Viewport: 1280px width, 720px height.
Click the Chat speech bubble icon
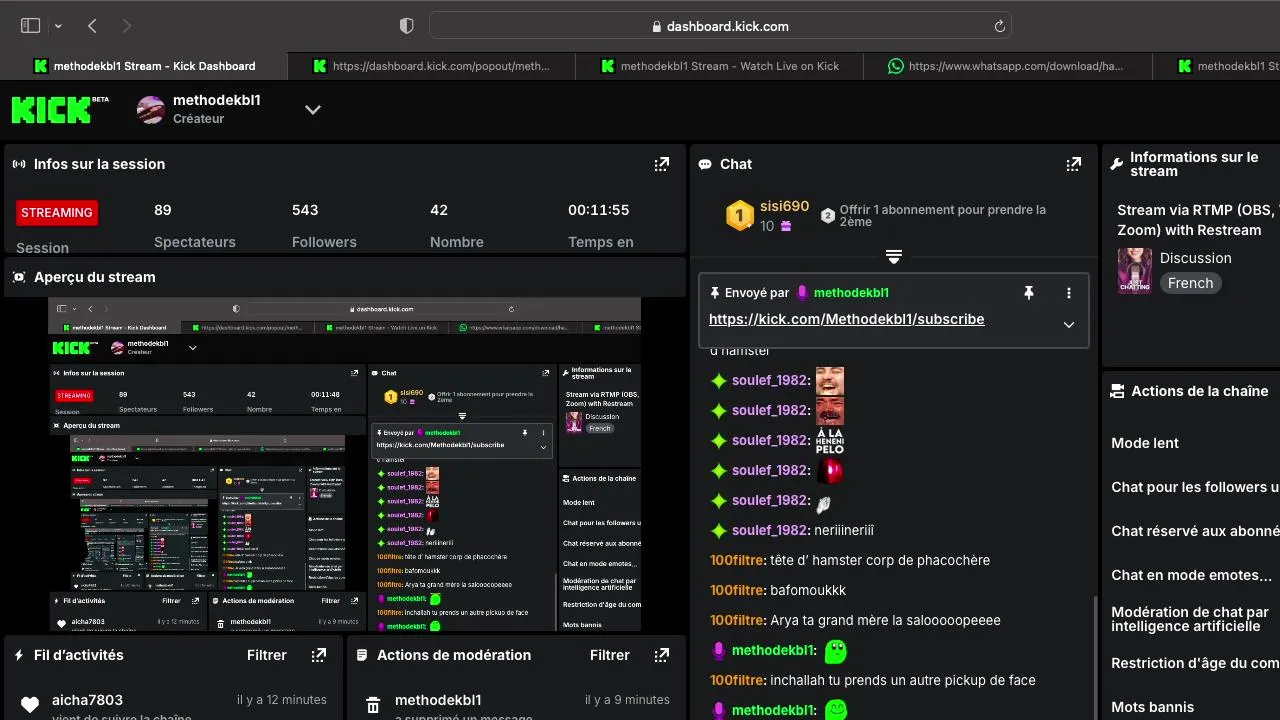point(705,164)
